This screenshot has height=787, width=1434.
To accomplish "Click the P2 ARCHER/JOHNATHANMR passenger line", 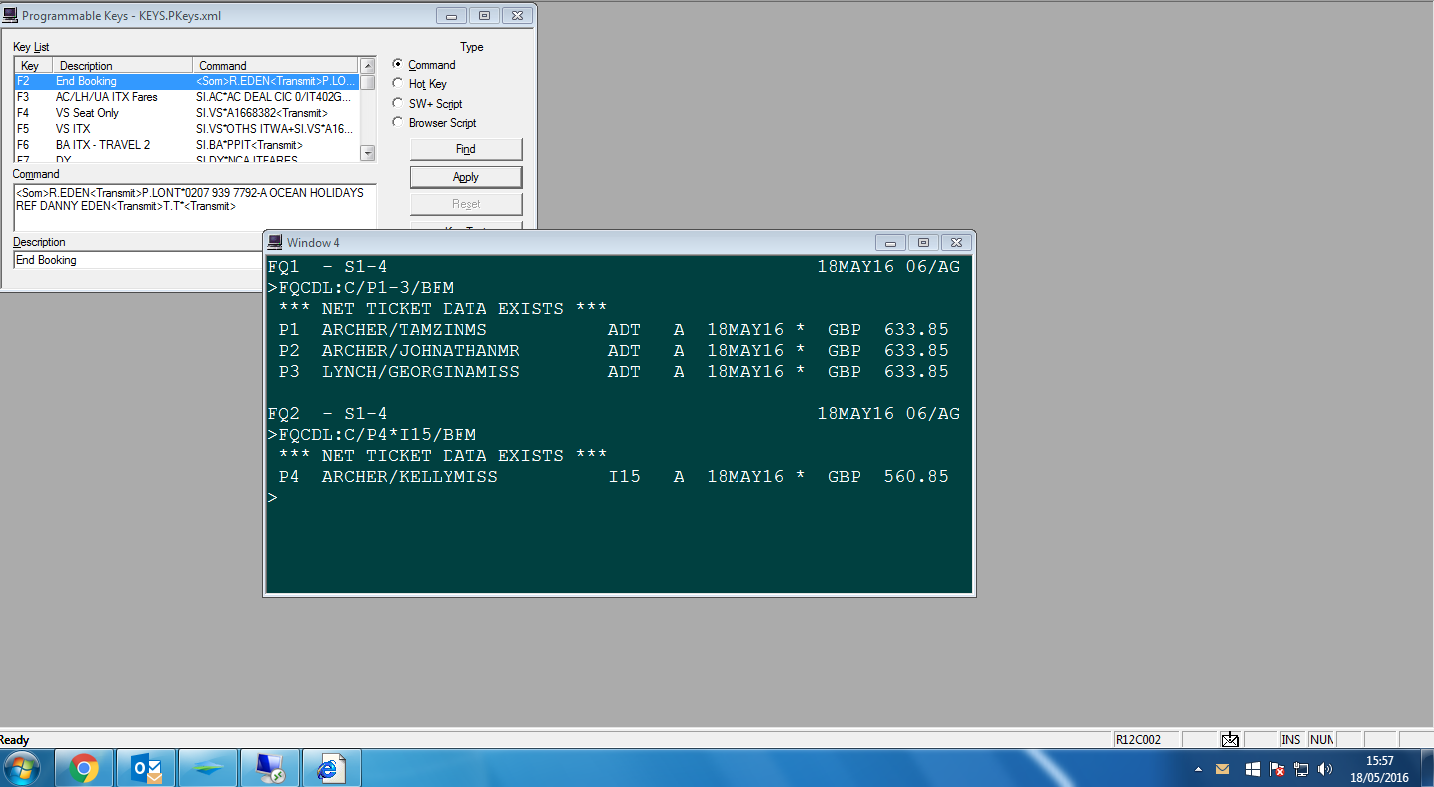I will 613,351.
